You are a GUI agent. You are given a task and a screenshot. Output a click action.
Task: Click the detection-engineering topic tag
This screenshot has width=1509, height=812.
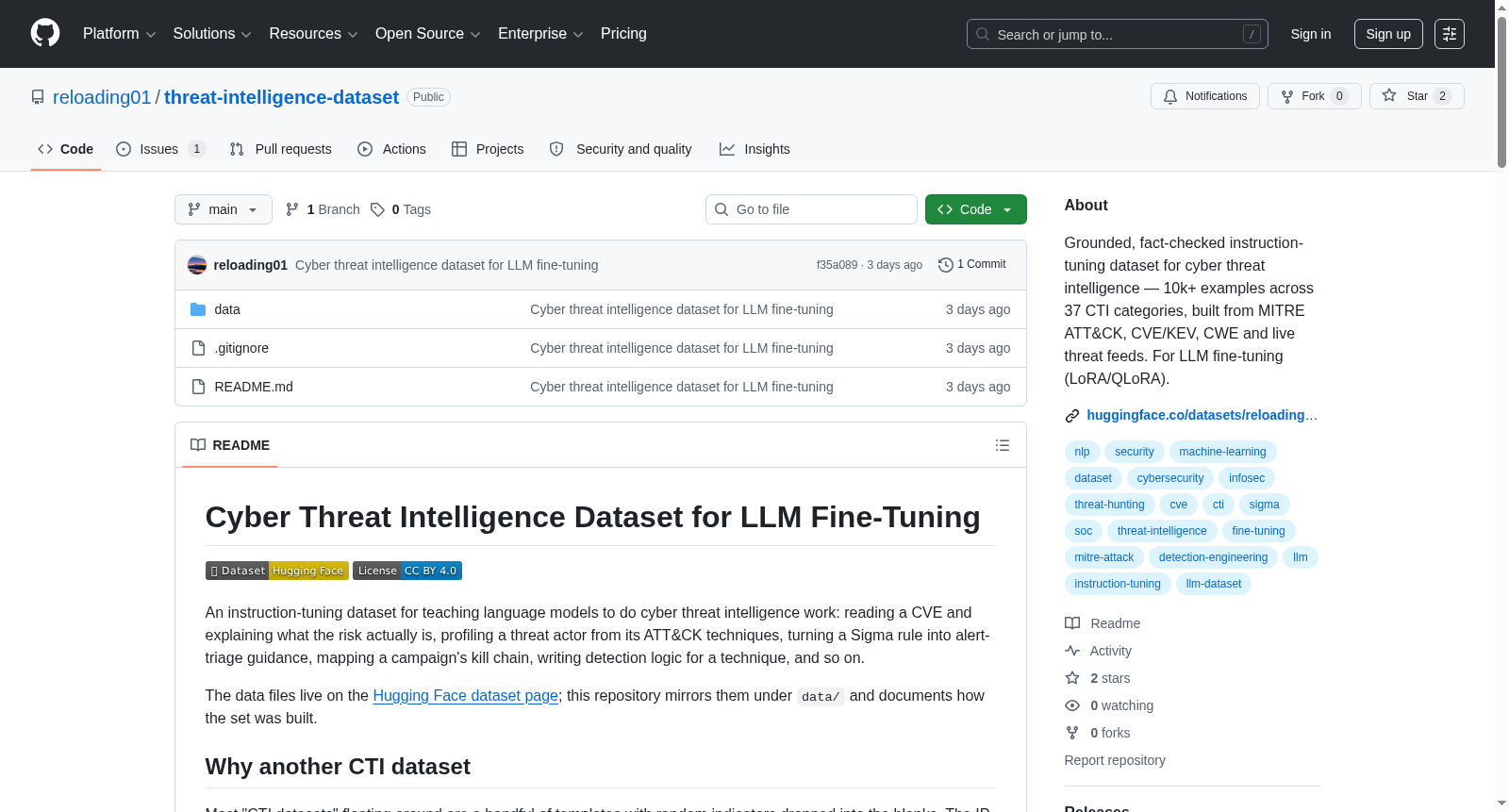pyautogui.click(x=1213, y=557)
